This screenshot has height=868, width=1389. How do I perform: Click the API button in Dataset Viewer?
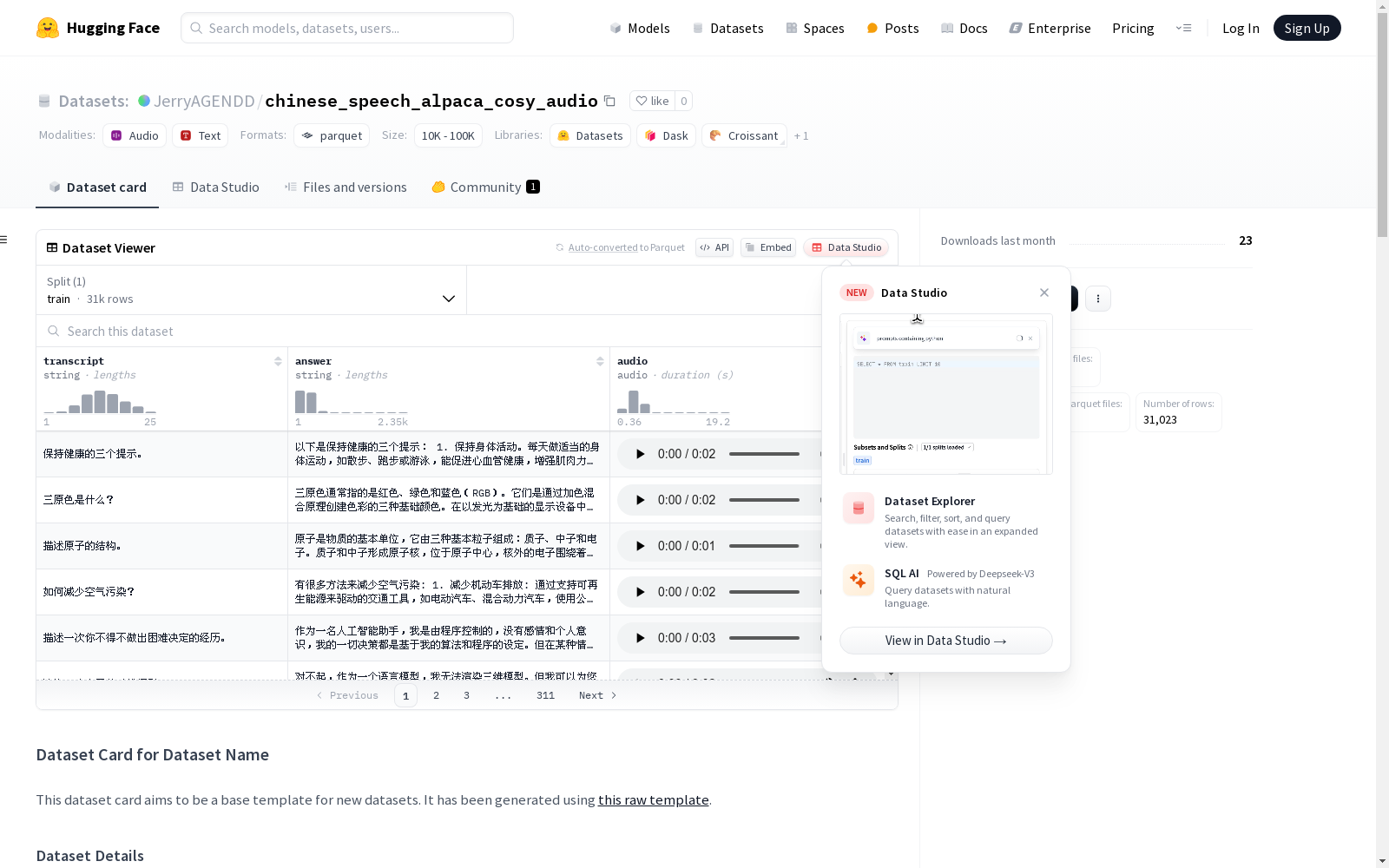click(714, 247)
